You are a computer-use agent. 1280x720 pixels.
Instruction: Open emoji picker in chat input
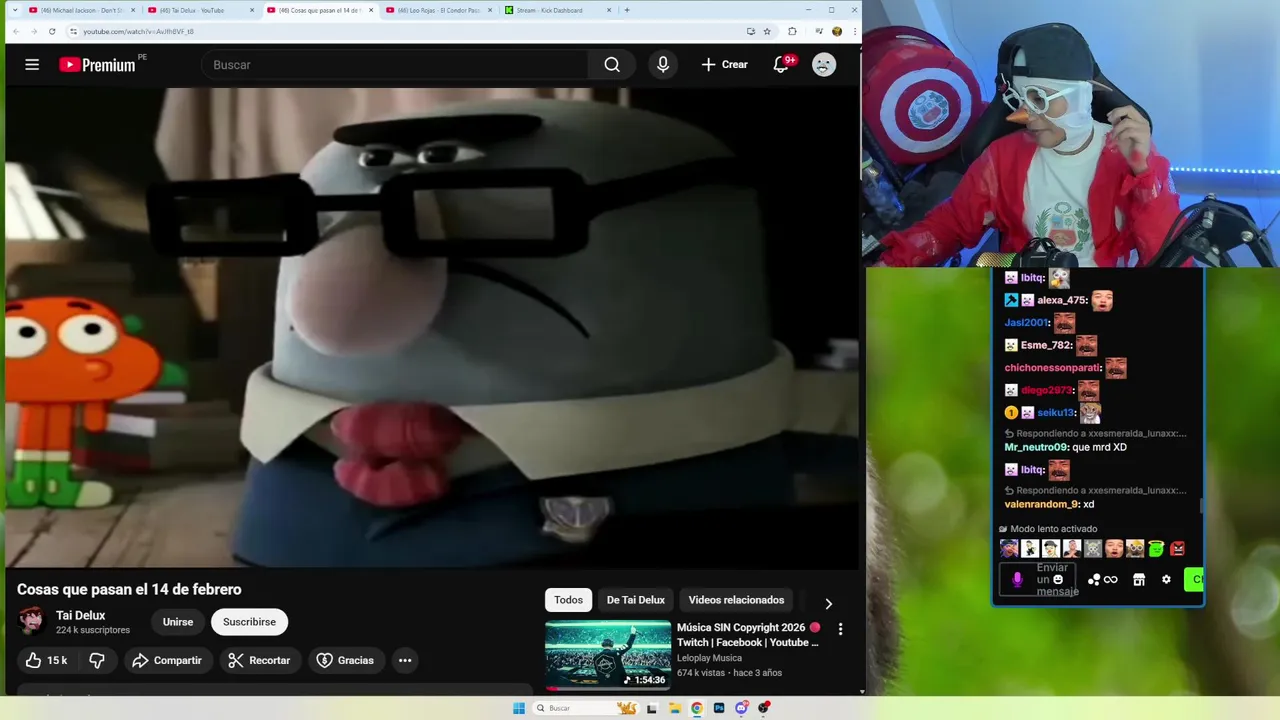pyautogui.click(x=1058, y=580)
